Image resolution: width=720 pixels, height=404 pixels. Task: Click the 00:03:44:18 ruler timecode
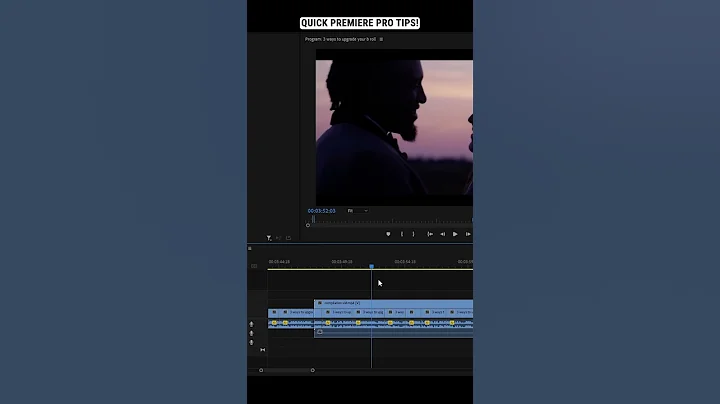point(279,262)
